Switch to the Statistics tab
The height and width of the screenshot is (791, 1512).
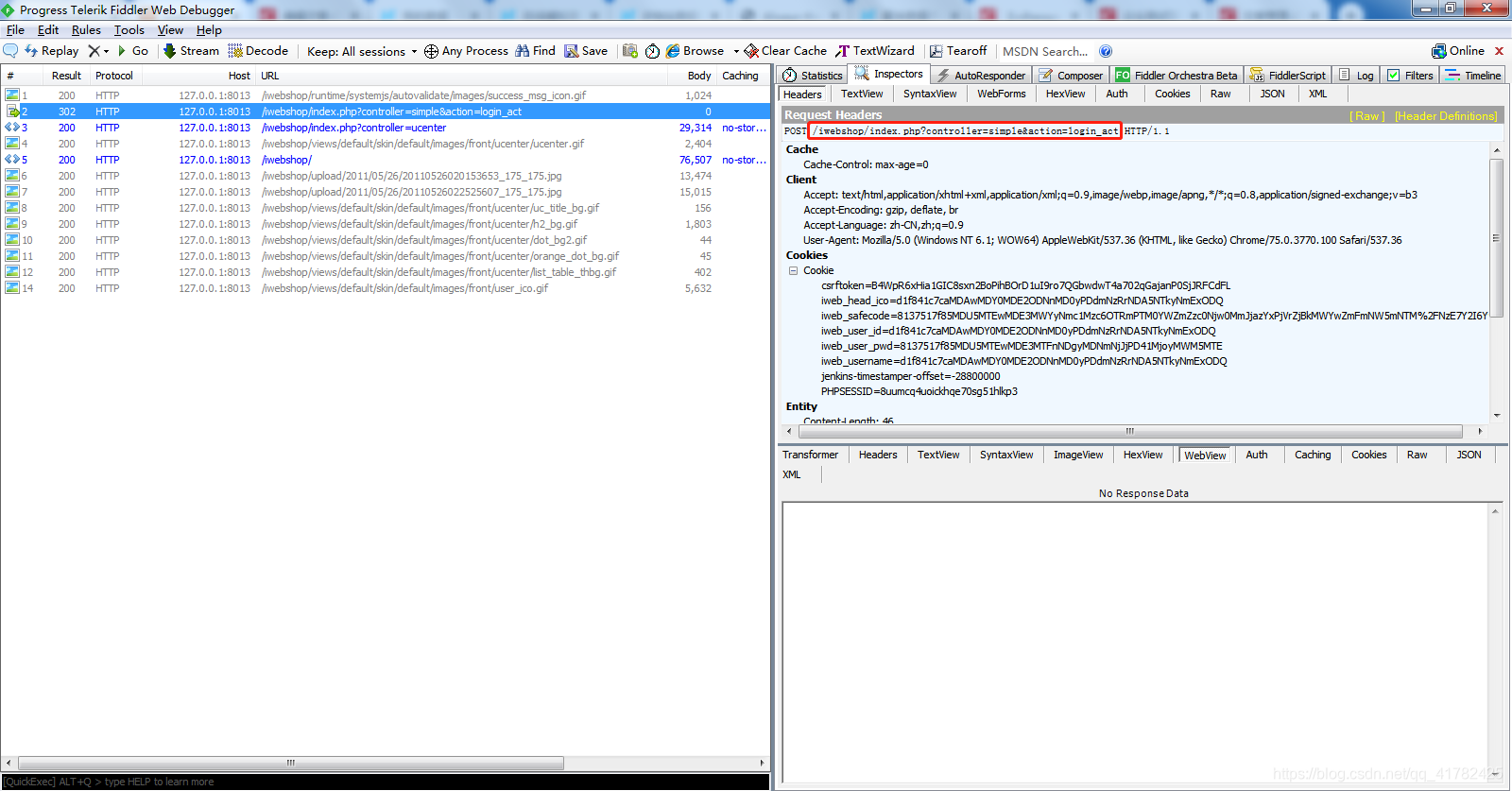tap(813, 76)
